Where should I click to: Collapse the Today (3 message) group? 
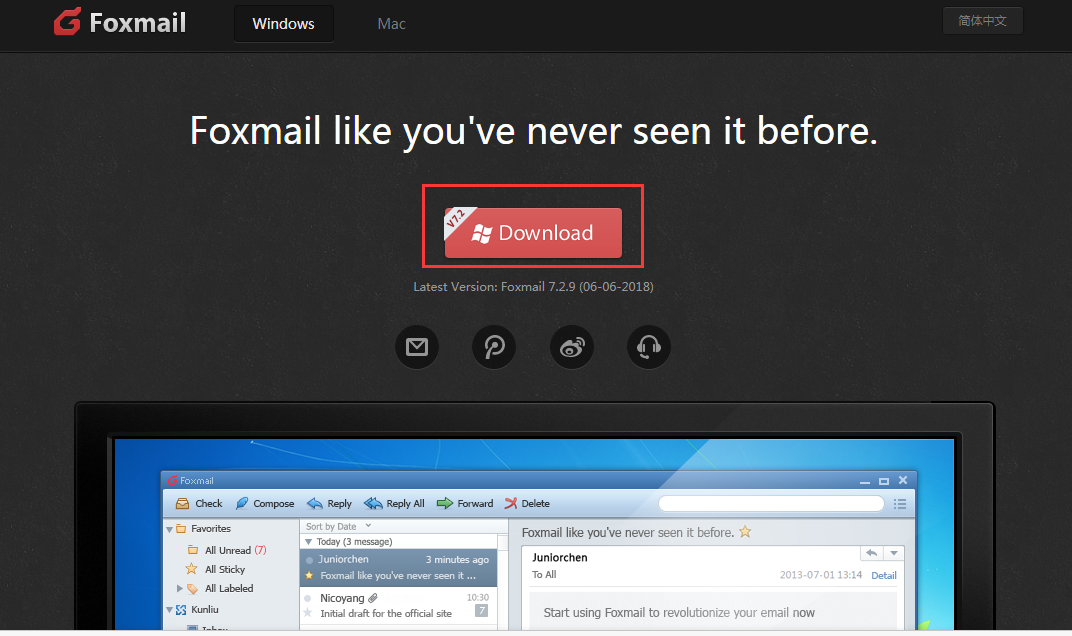pyautogui.click(x=308, y=542)
